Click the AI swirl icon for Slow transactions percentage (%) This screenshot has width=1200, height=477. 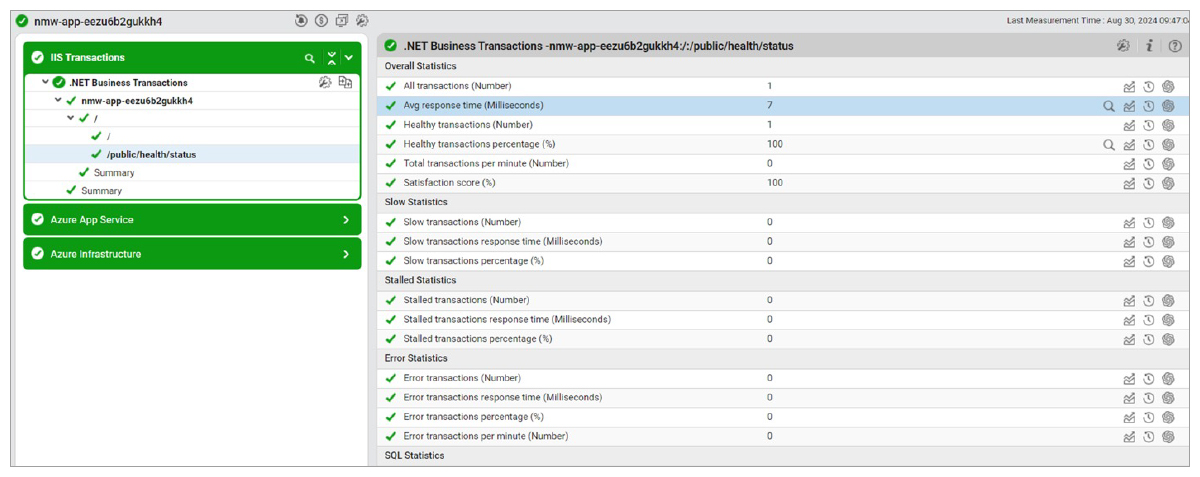[1168, 262]
